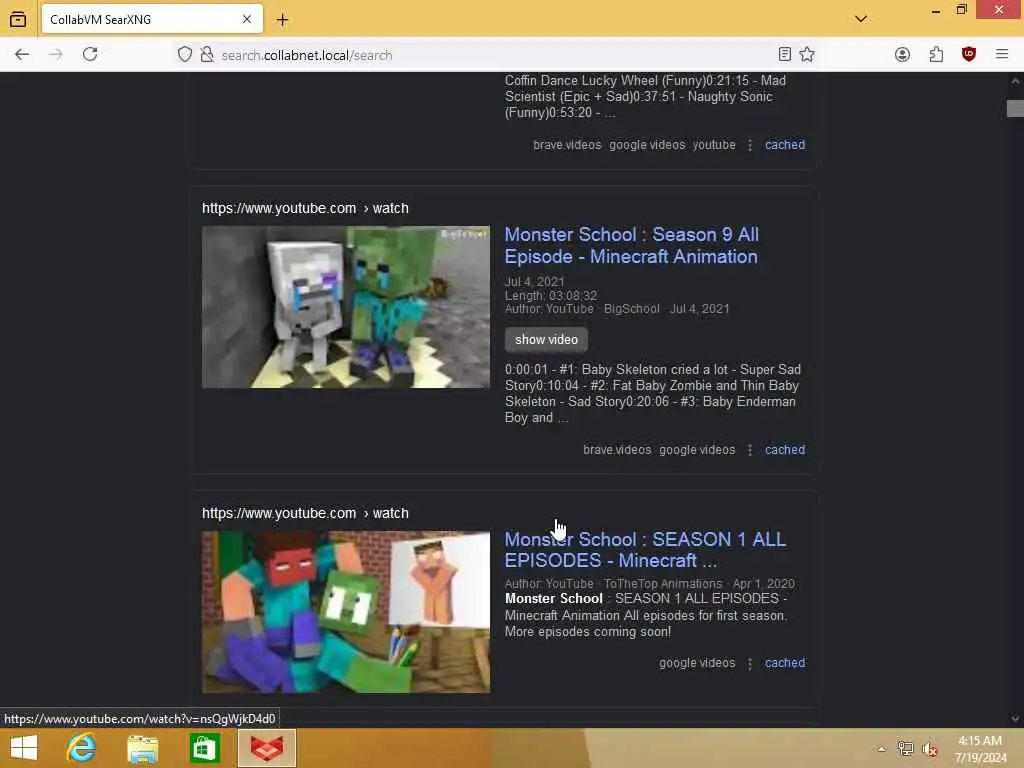The image size is (1024, 768).
Task: Expand the list all tabs chevron
Action: pos(861,19)
